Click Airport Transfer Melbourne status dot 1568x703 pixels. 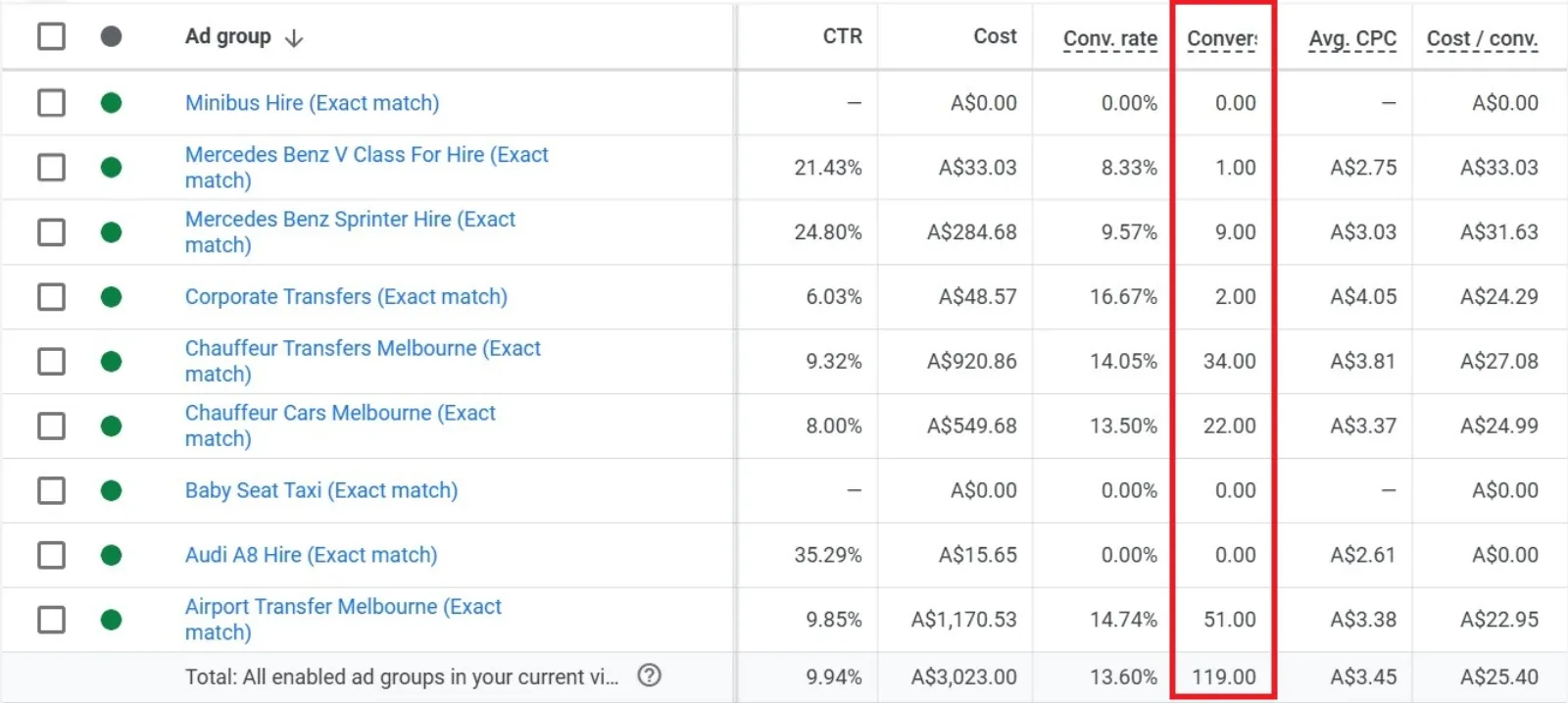(x=111, y=620)
